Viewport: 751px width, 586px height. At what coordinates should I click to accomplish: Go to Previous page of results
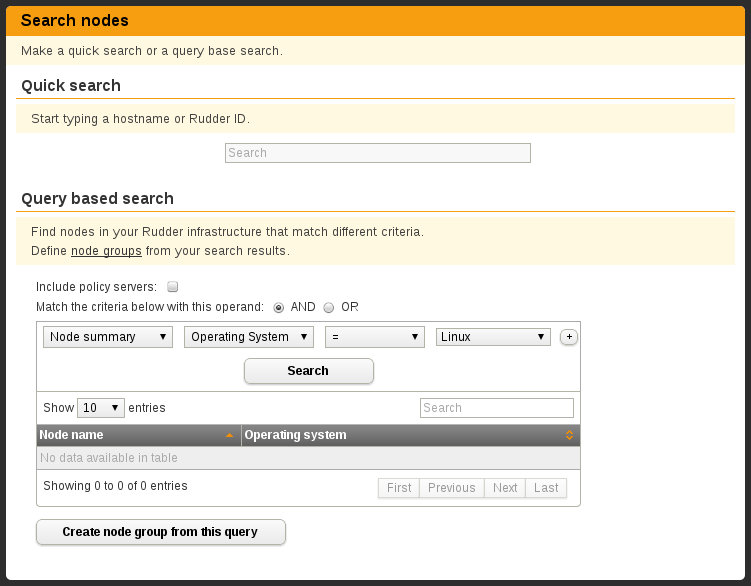coord(452,488)
